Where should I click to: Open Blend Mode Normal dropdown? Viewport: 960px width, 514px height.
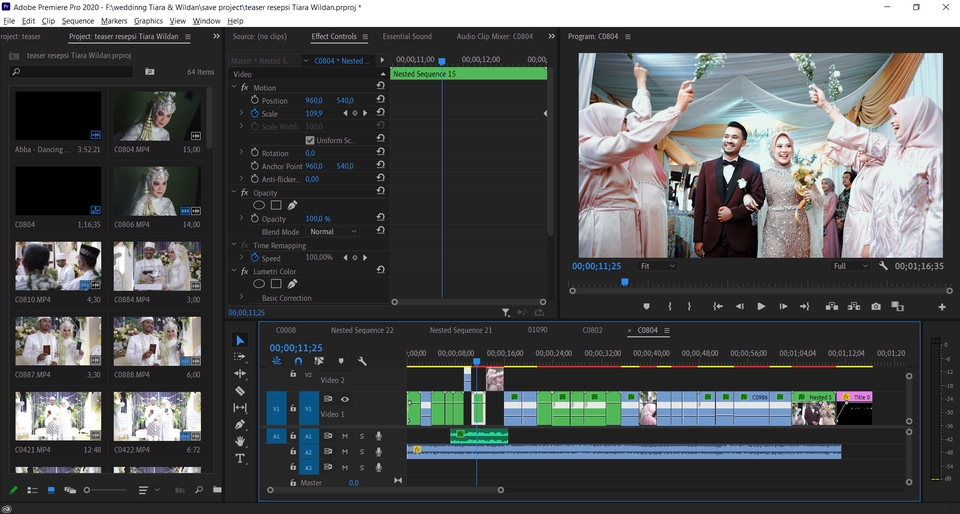click(x=332, y=232)
